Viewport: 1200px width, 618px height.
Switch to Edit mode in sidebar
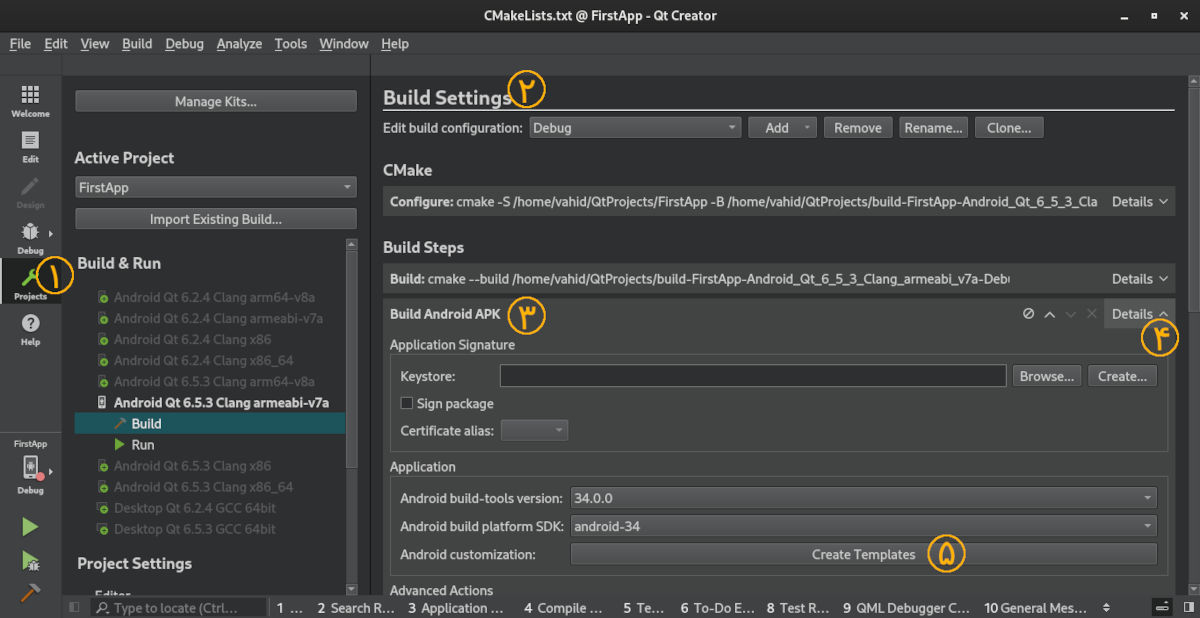(30, 146)
